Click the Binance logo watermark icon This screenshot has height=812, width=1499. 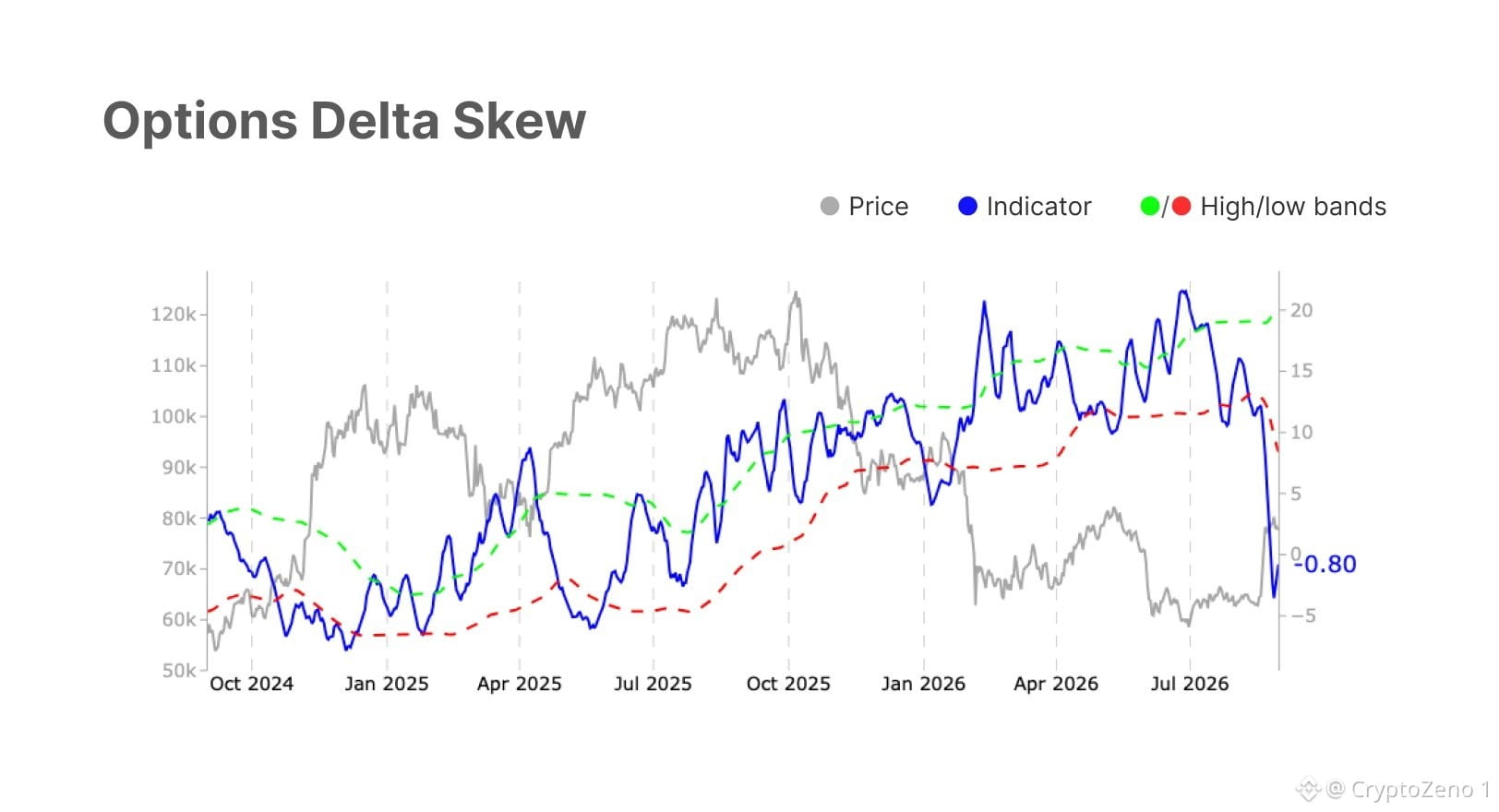(x=1308, y=789)
